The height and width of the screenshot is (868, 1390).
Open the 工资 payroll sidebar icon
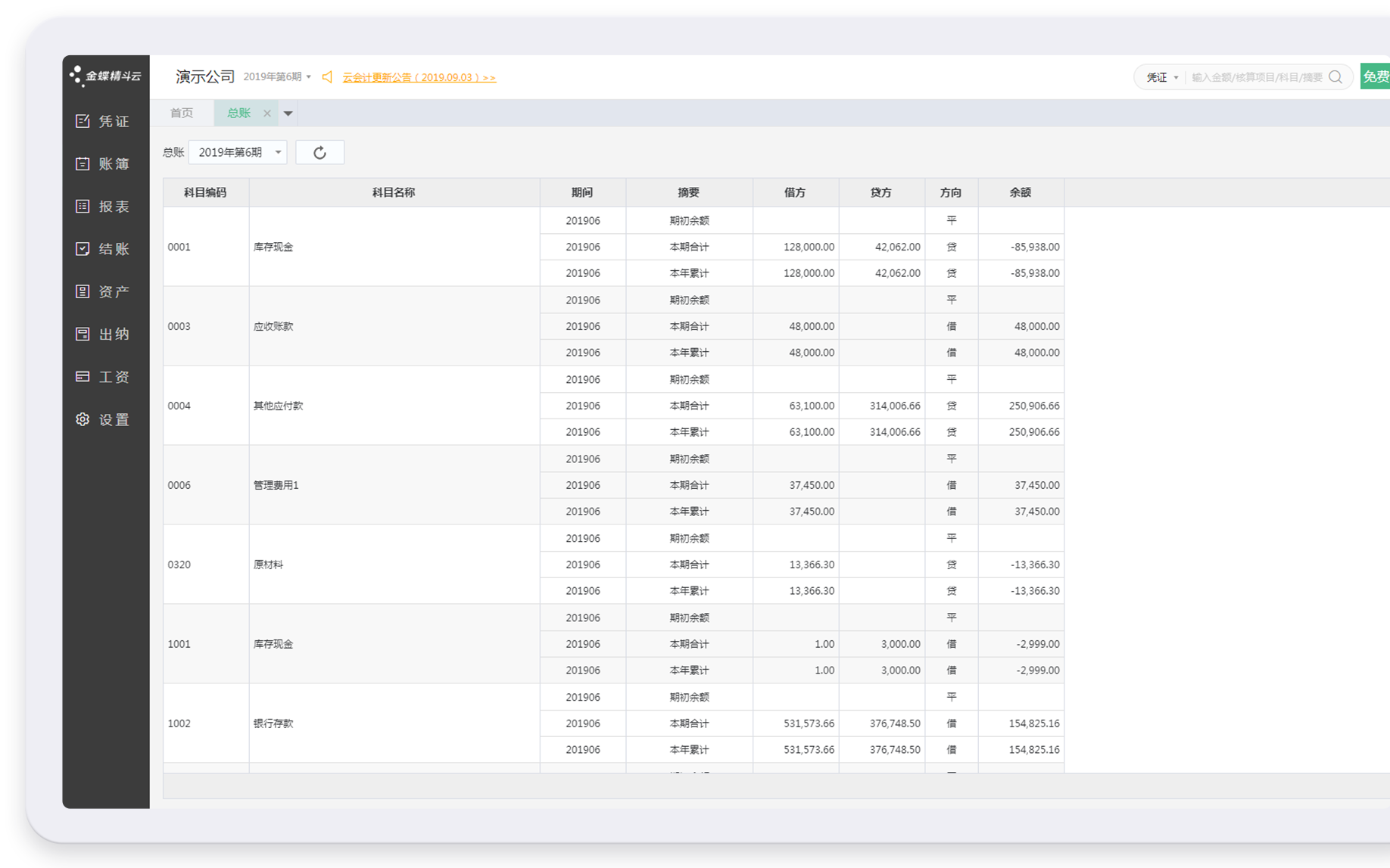pos(83,377)
